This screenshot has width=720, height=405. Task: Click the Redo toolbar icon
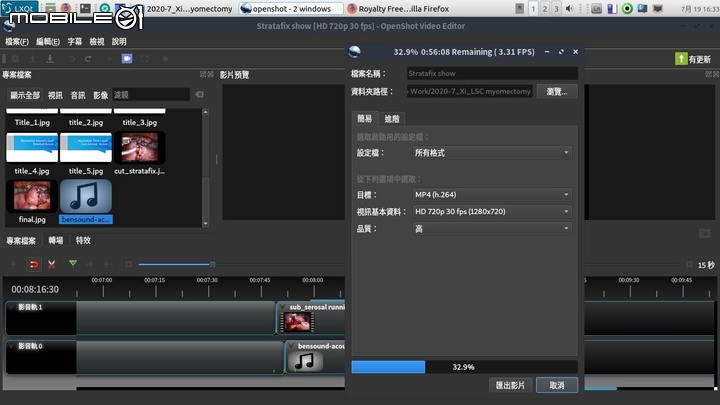point(88,59)
